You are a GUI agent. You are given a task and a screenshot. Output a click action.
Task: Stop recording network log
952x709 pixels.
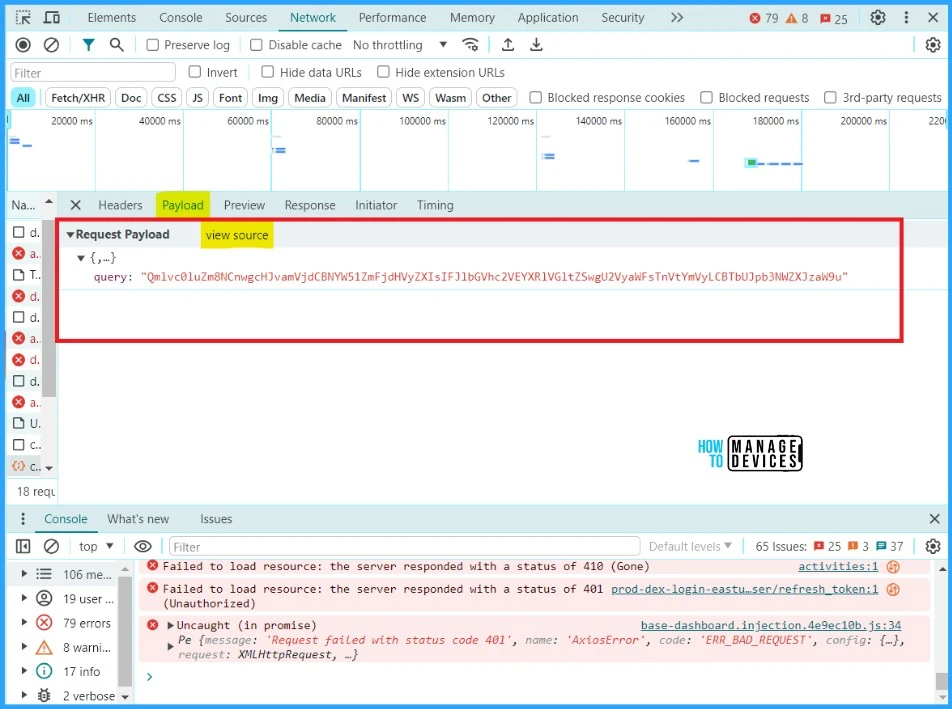coord(23,45)
